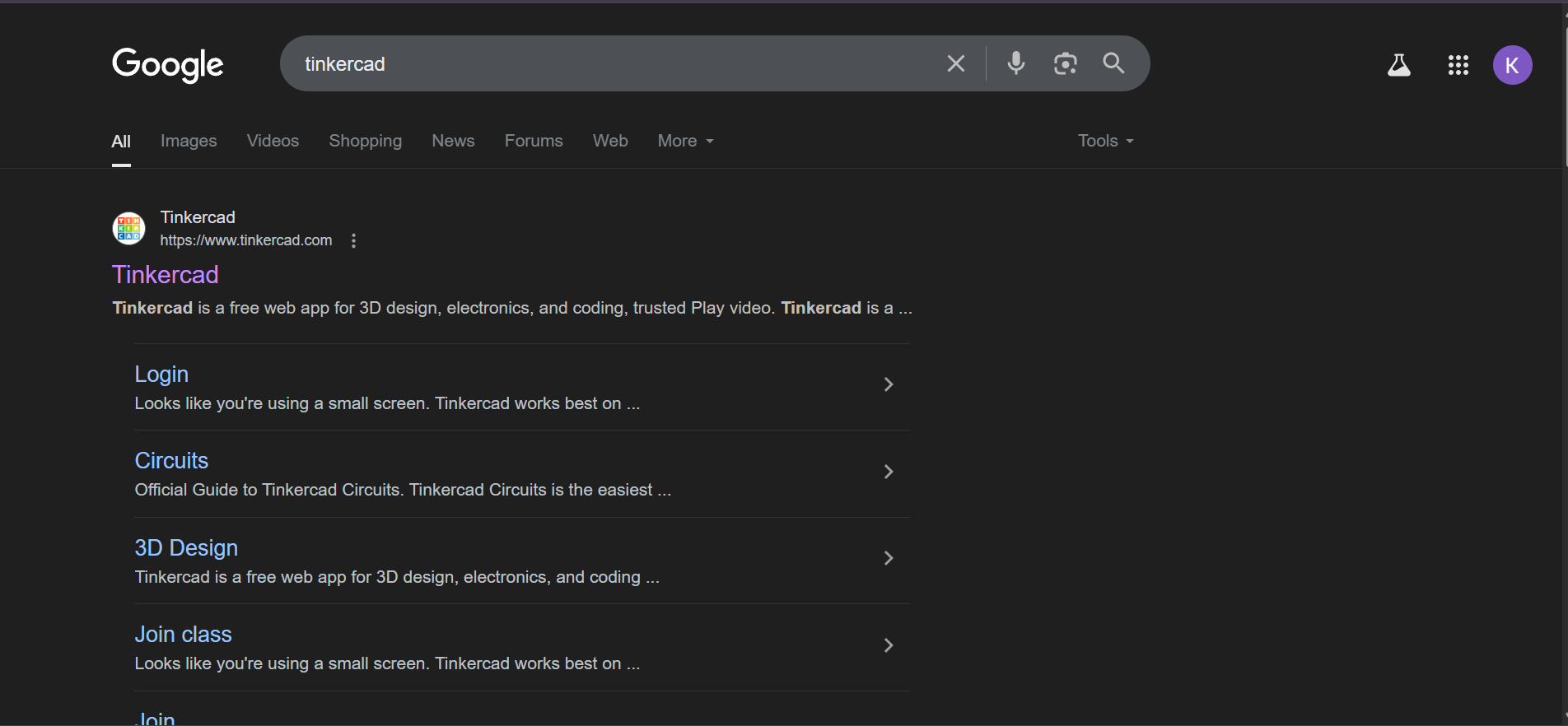Start voice search with microphone icon
The width and height of the screenshot is (1568, 726).
pos(1016,63)
